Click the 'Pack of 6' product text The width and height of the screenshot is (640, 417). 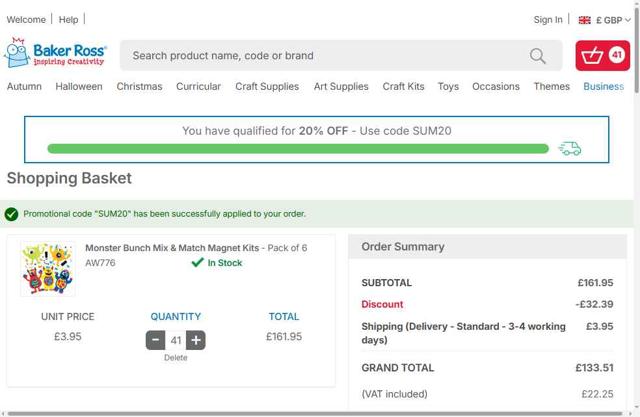point(287,248)
